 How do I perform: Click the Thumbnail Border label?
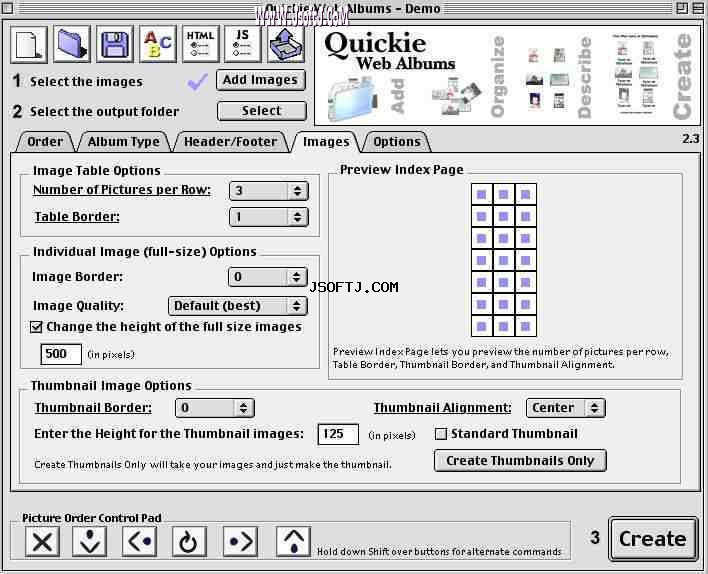[93, 408]
